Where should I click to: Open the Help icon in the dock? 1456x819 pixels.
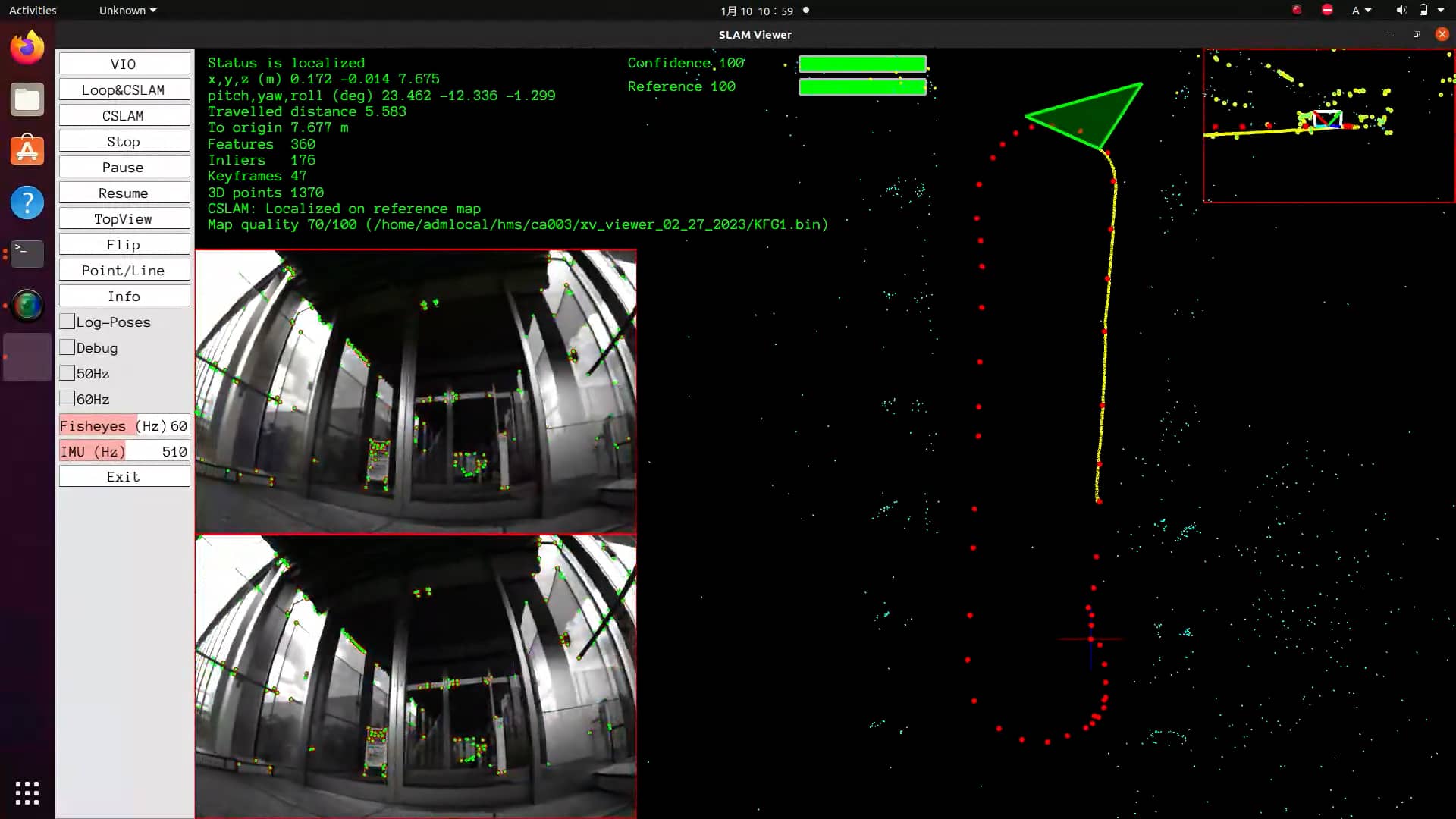[x=27, y=202]
